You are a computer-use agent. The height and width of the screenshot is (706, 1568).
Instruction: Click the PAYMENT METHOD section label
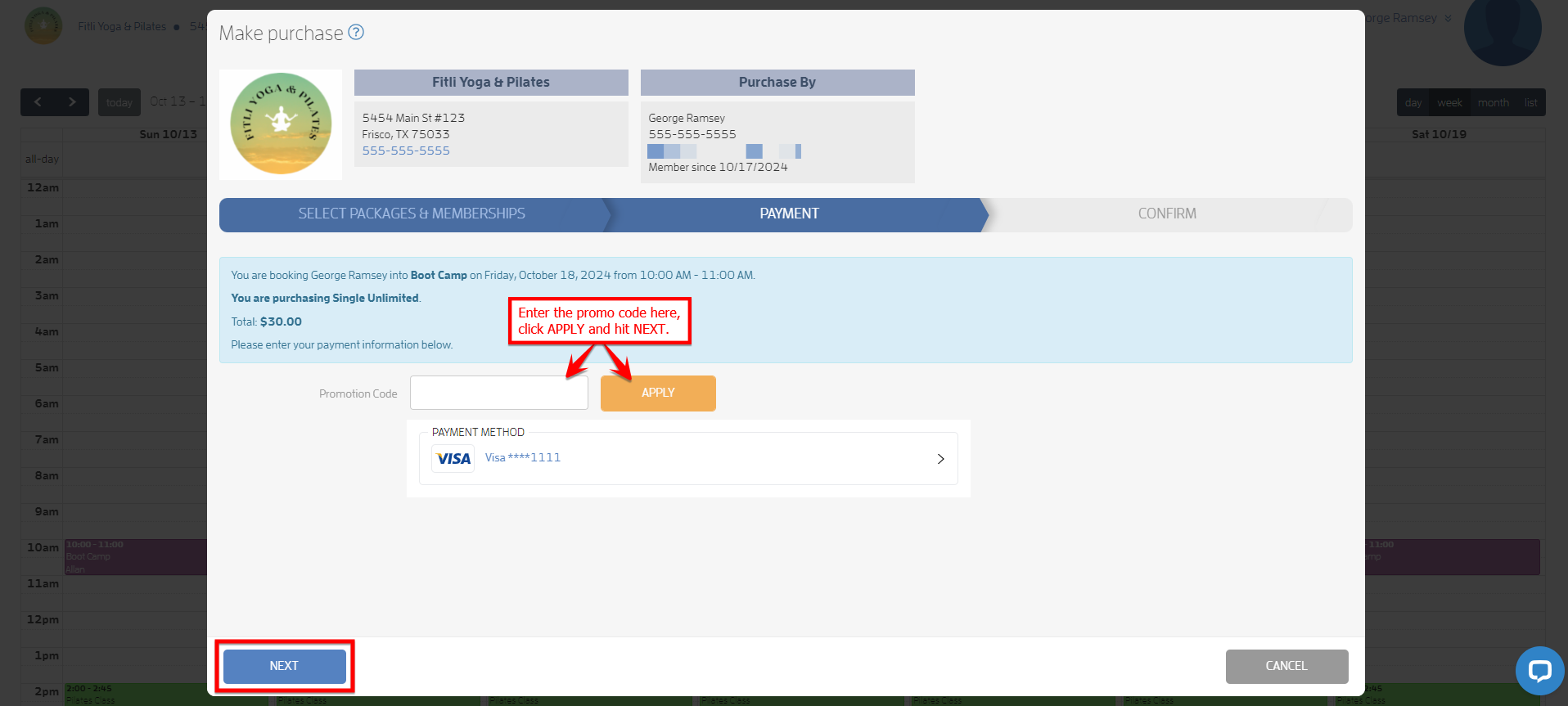point(478,432)
